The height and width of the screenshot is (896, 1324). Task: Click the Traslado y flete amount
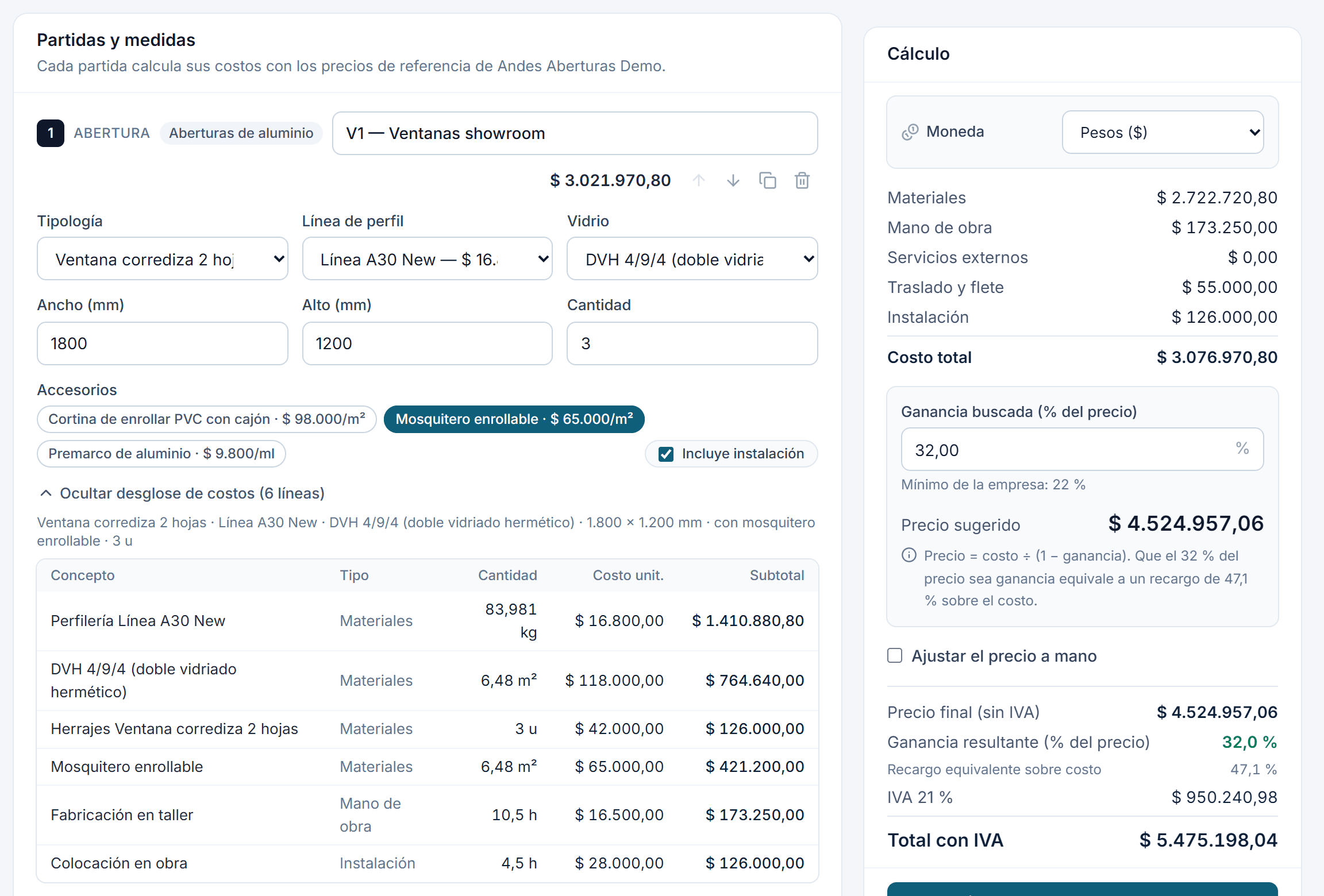click(1230, 287)
